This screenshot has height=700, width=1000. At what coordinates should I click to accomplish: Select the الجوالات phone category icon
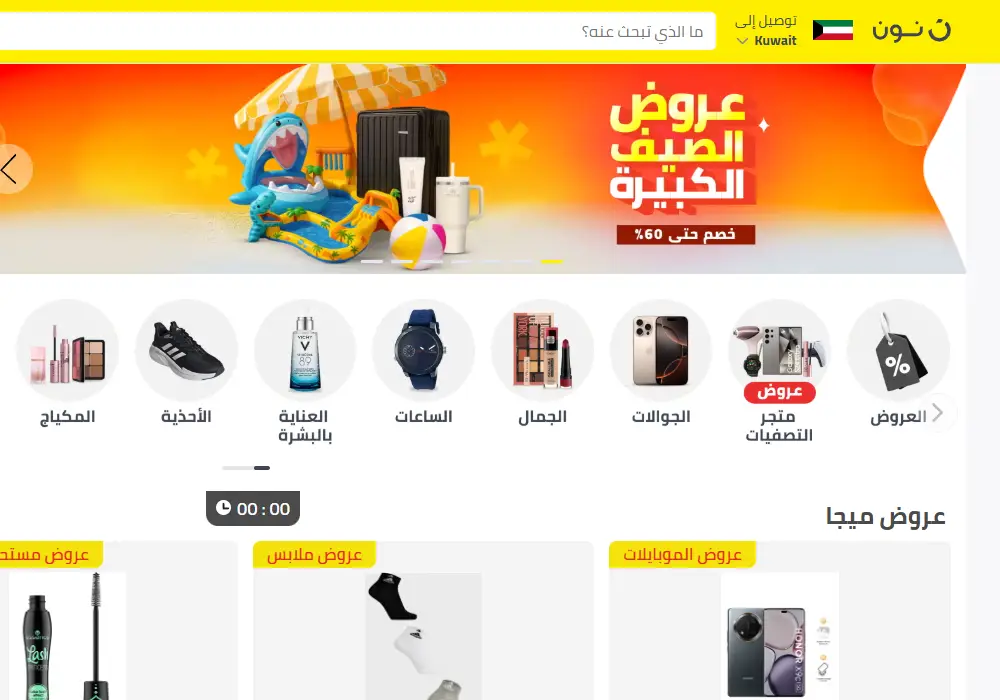(661, 350)
